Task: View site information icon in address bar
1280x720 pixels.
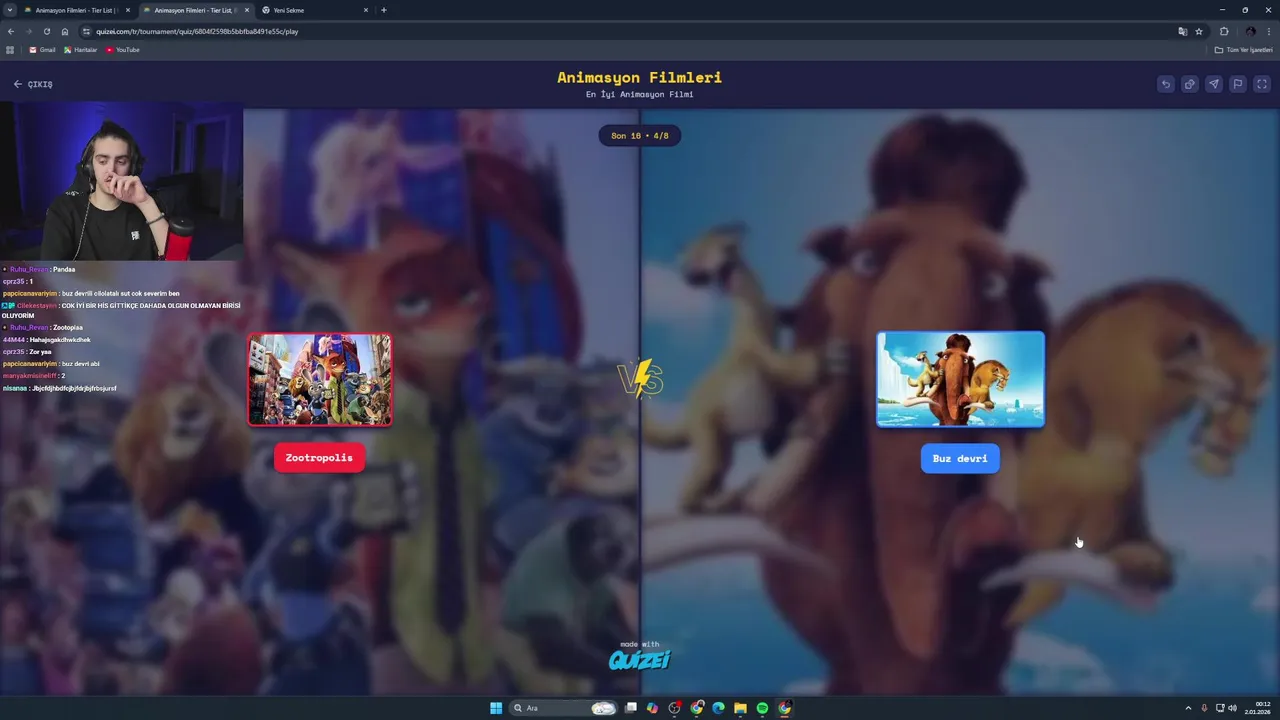Action: tap(87, 31)
